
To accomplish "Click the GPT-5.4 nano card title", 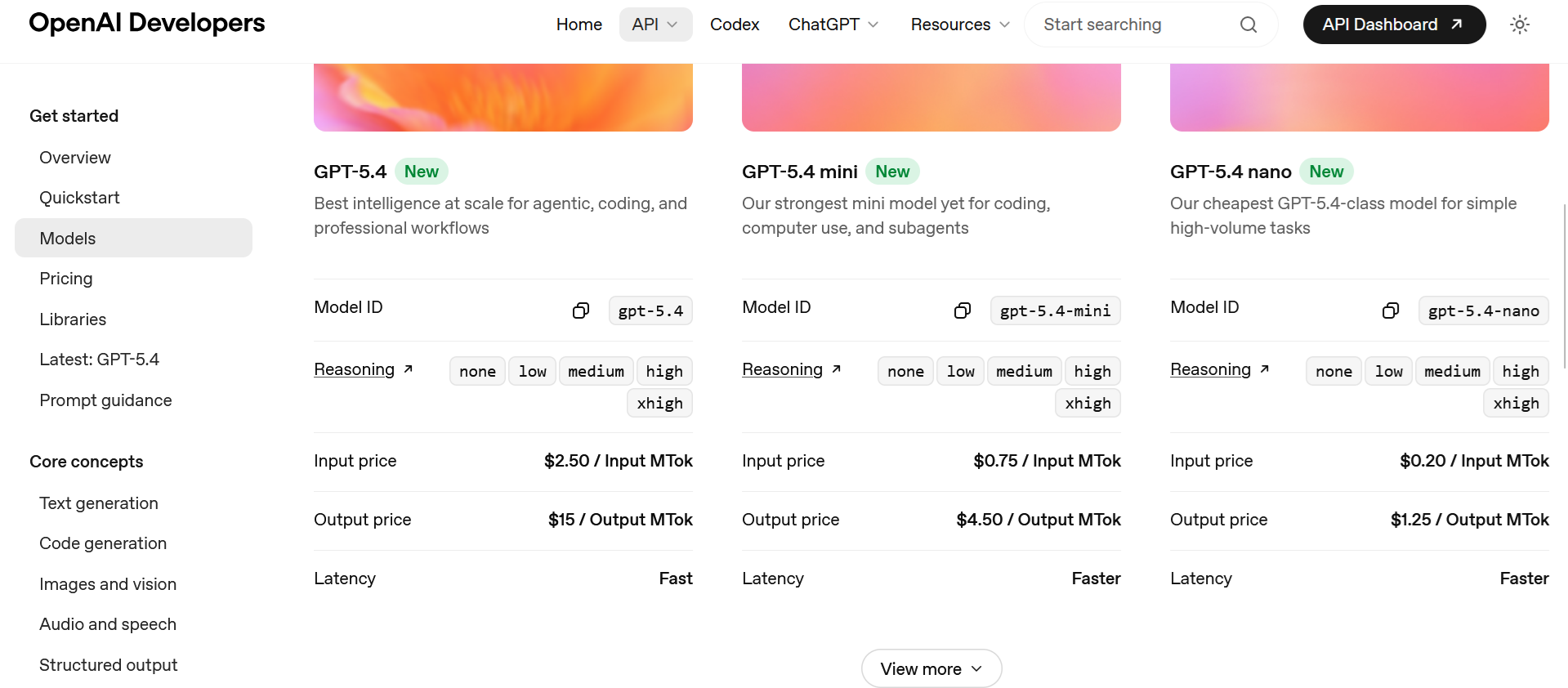I will 1231,172.
